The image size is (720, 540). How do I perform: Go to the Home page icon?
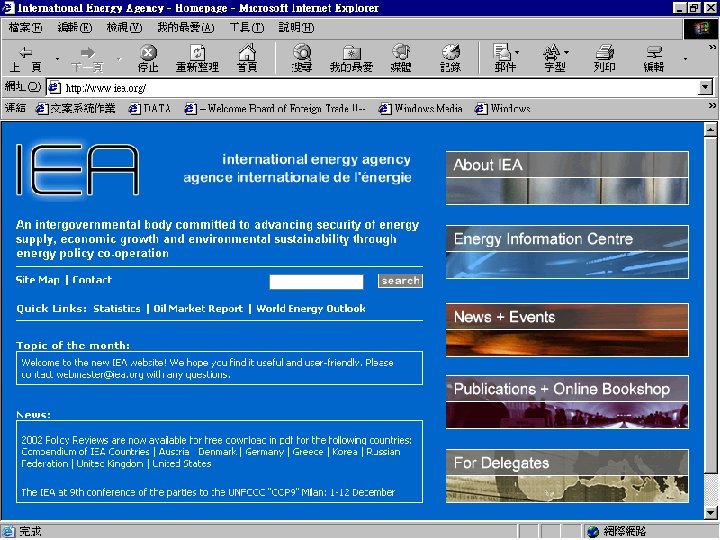pyautogui.click(x=247, y=58)
